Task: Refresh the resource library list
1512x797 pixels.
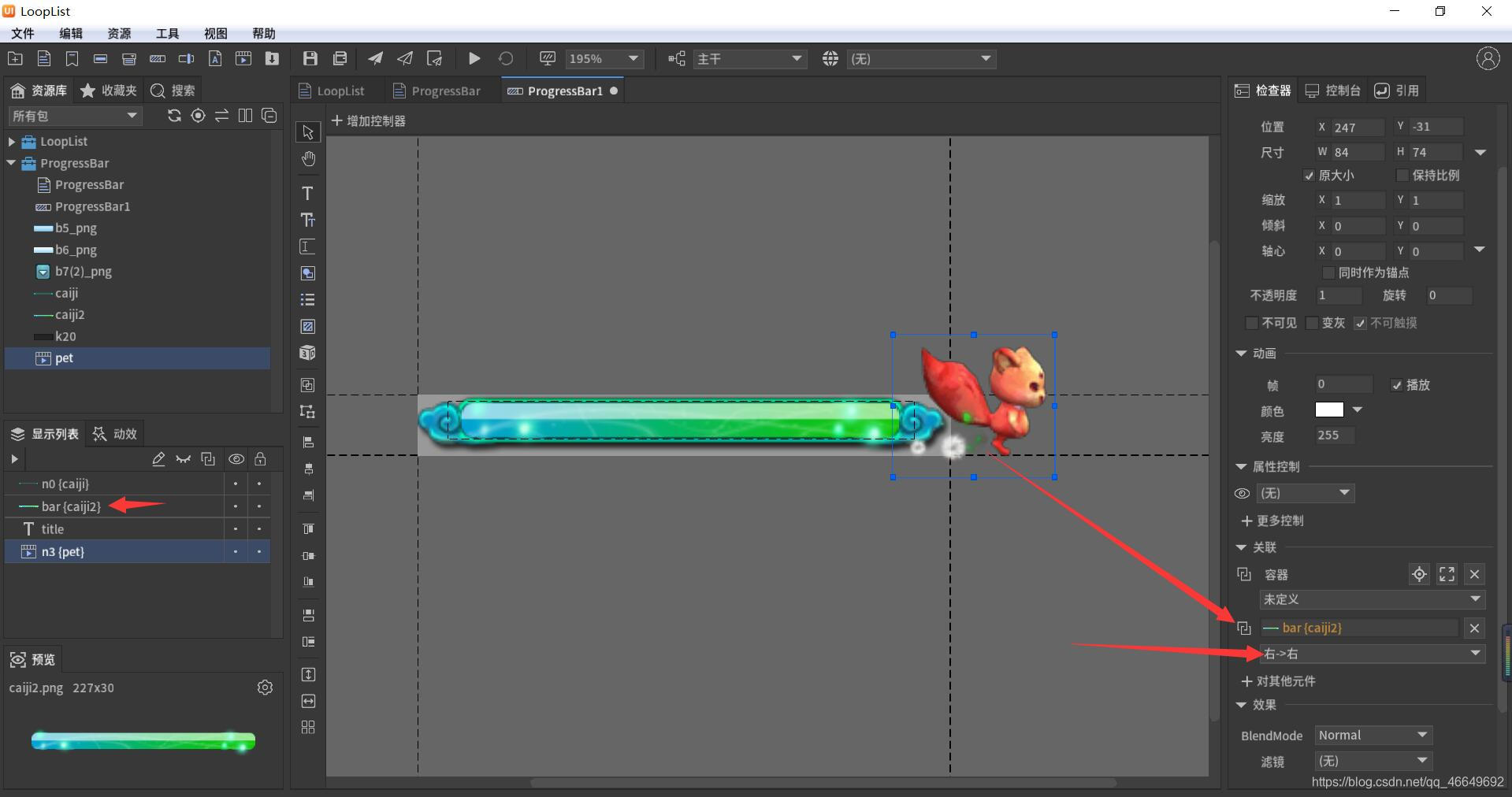Action: tap(174, 116)
